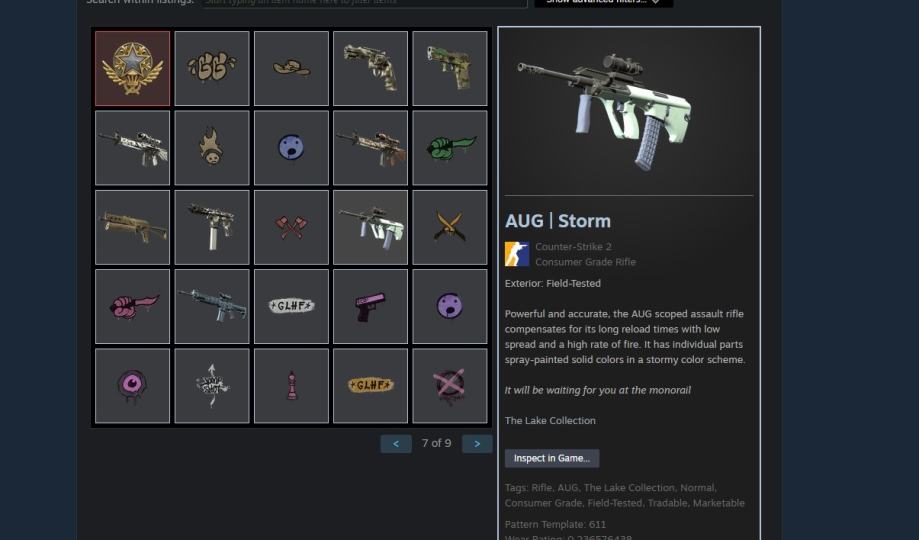
Task: Click the purple eyeball graffiti item
Action: pos(132,386)
